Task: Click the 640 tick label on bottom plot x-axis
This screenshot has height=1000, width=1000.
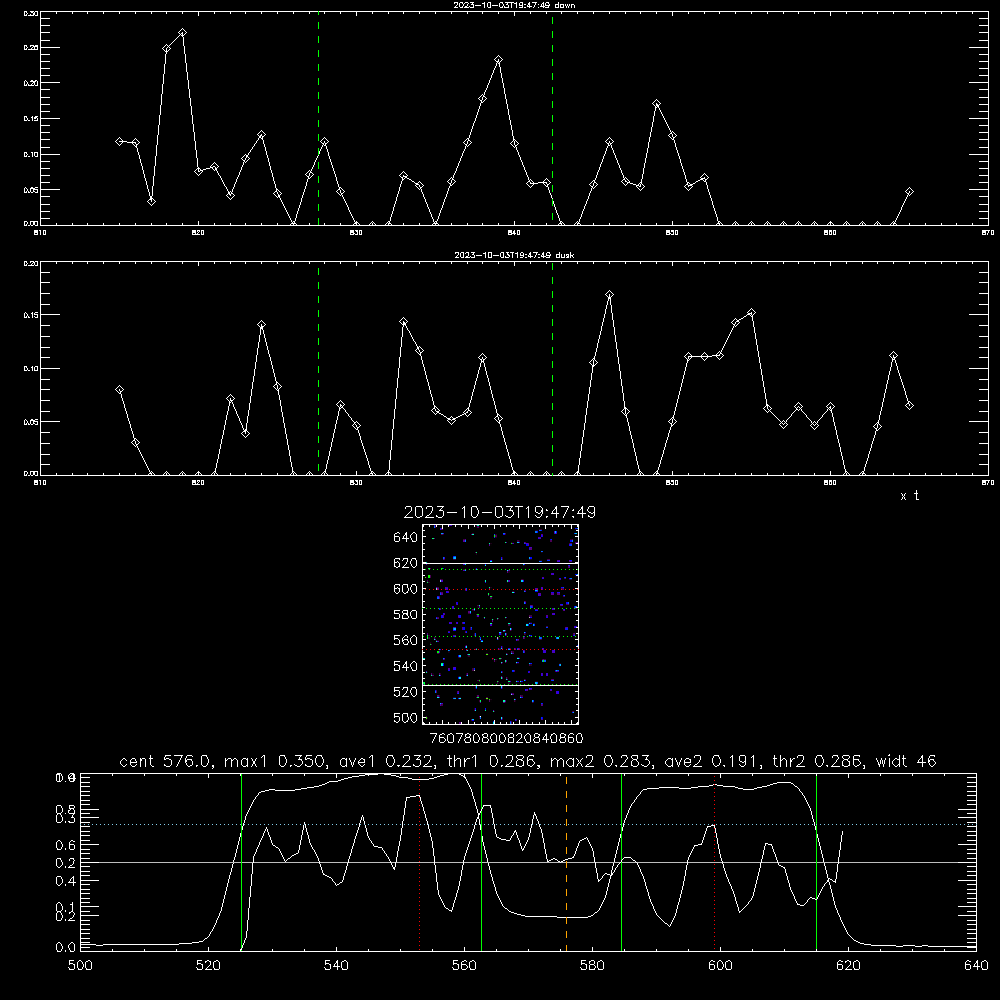Action: (976, 966)
